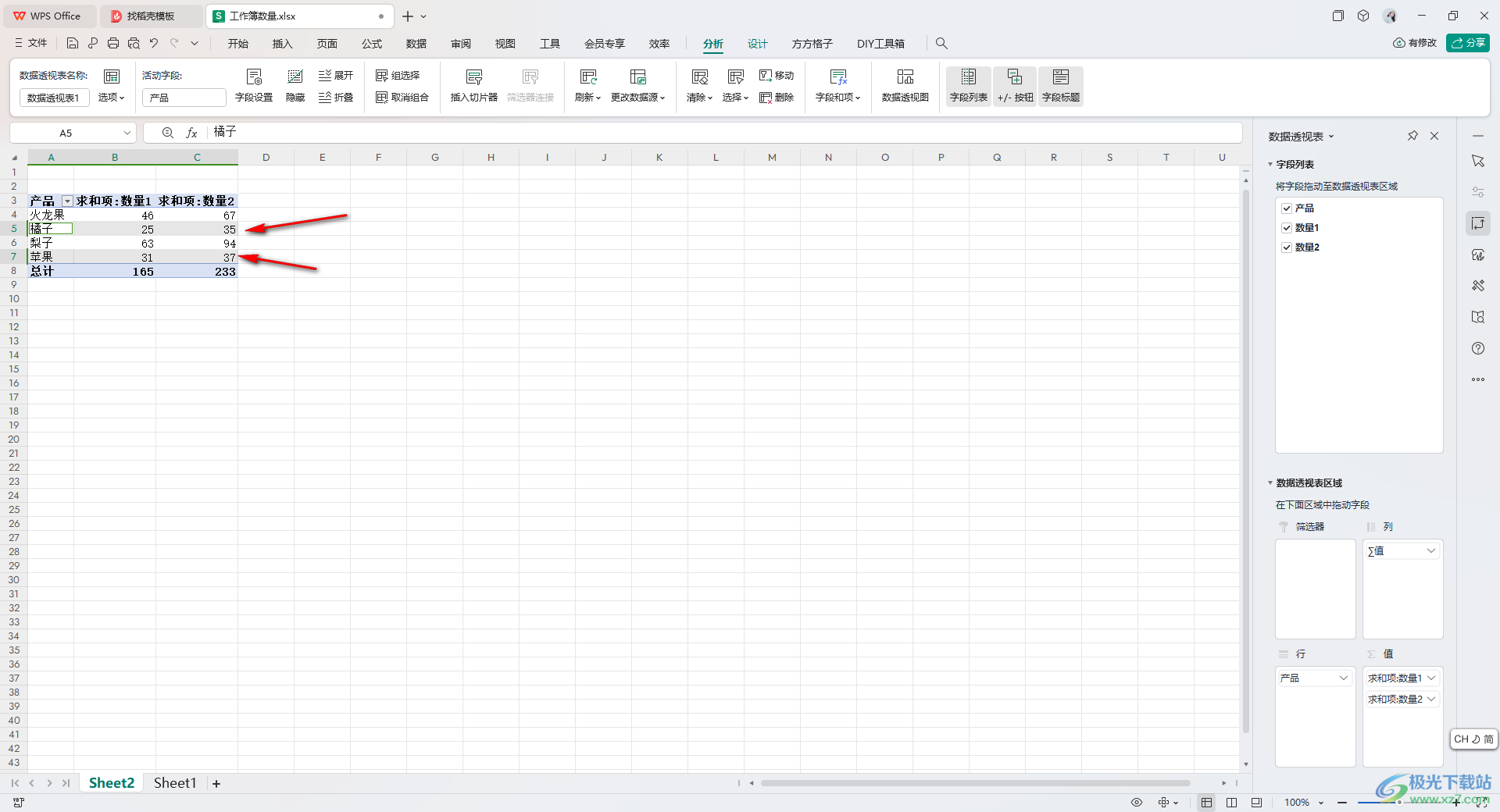Click the Save icon in quick toolbar
The height and width of the screenshot is (812, 1500).
(72, 44)
